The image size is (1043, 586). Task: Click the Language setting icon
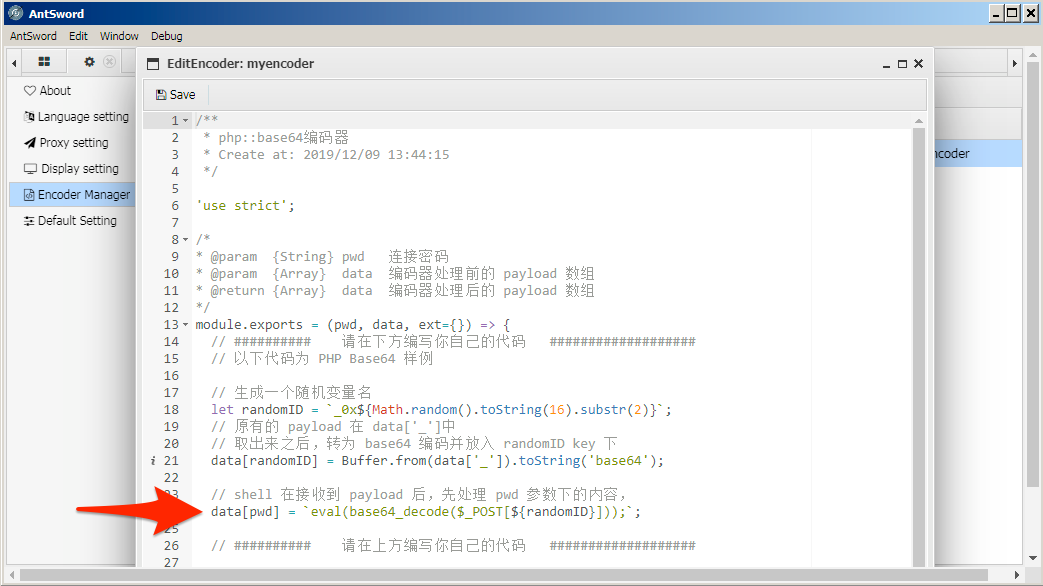pyautogui.click(x=29, y=116)
